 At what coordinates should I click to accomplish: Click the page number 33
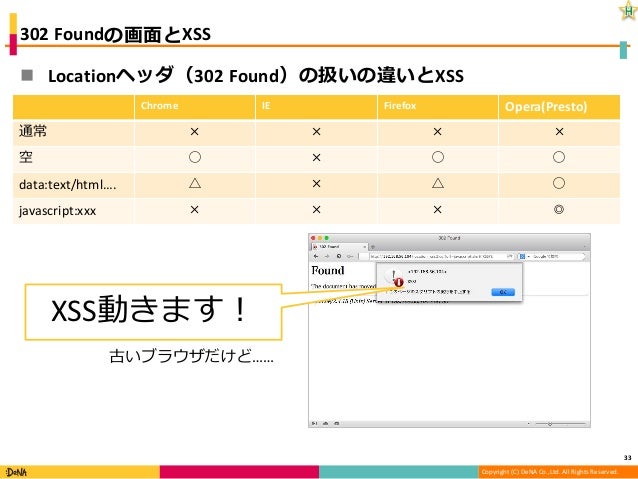(x=627, y=458)
